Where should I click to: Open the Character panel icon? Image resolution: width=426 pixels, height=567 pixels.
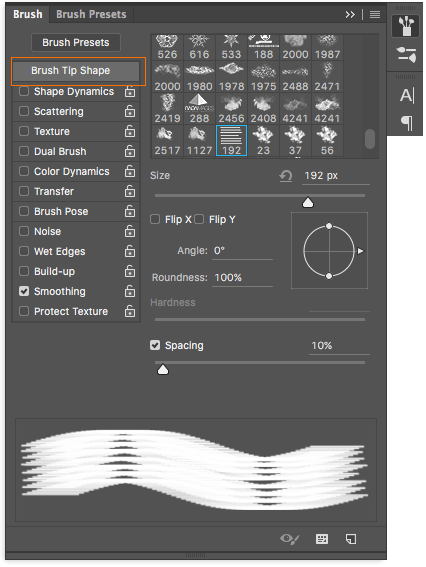pos(407,95)
